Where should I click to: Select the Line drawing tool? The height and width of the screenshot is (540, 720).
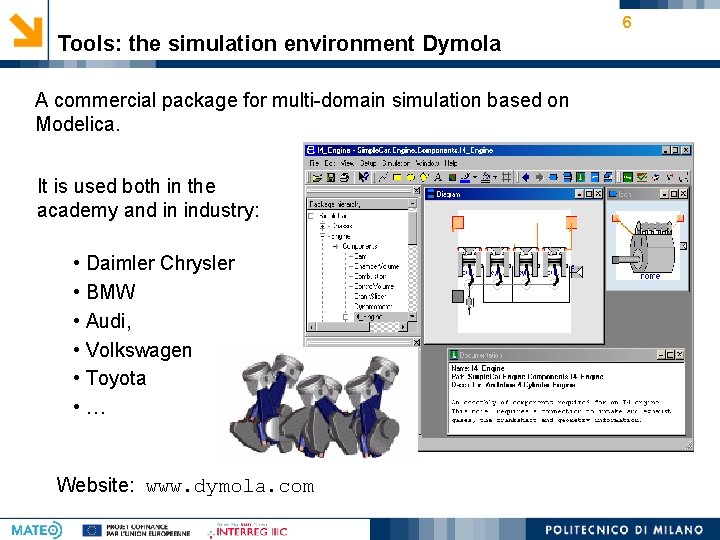(x=383, y=177)
